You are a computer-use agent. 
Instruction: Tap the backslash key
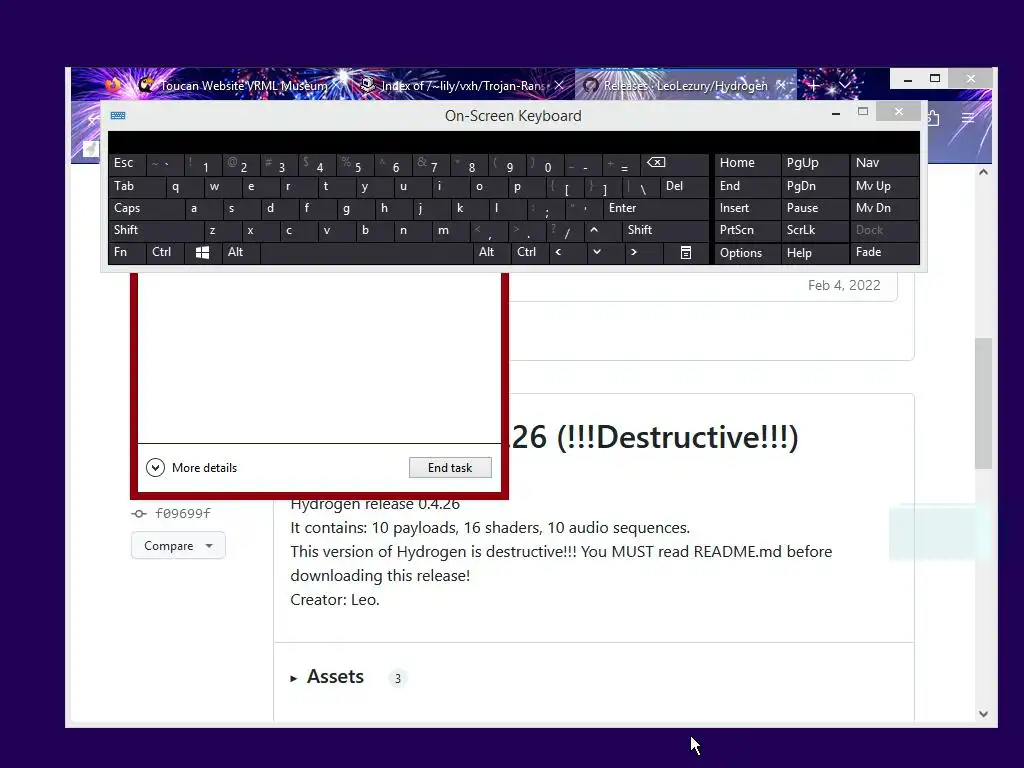(x=643, y=188)
